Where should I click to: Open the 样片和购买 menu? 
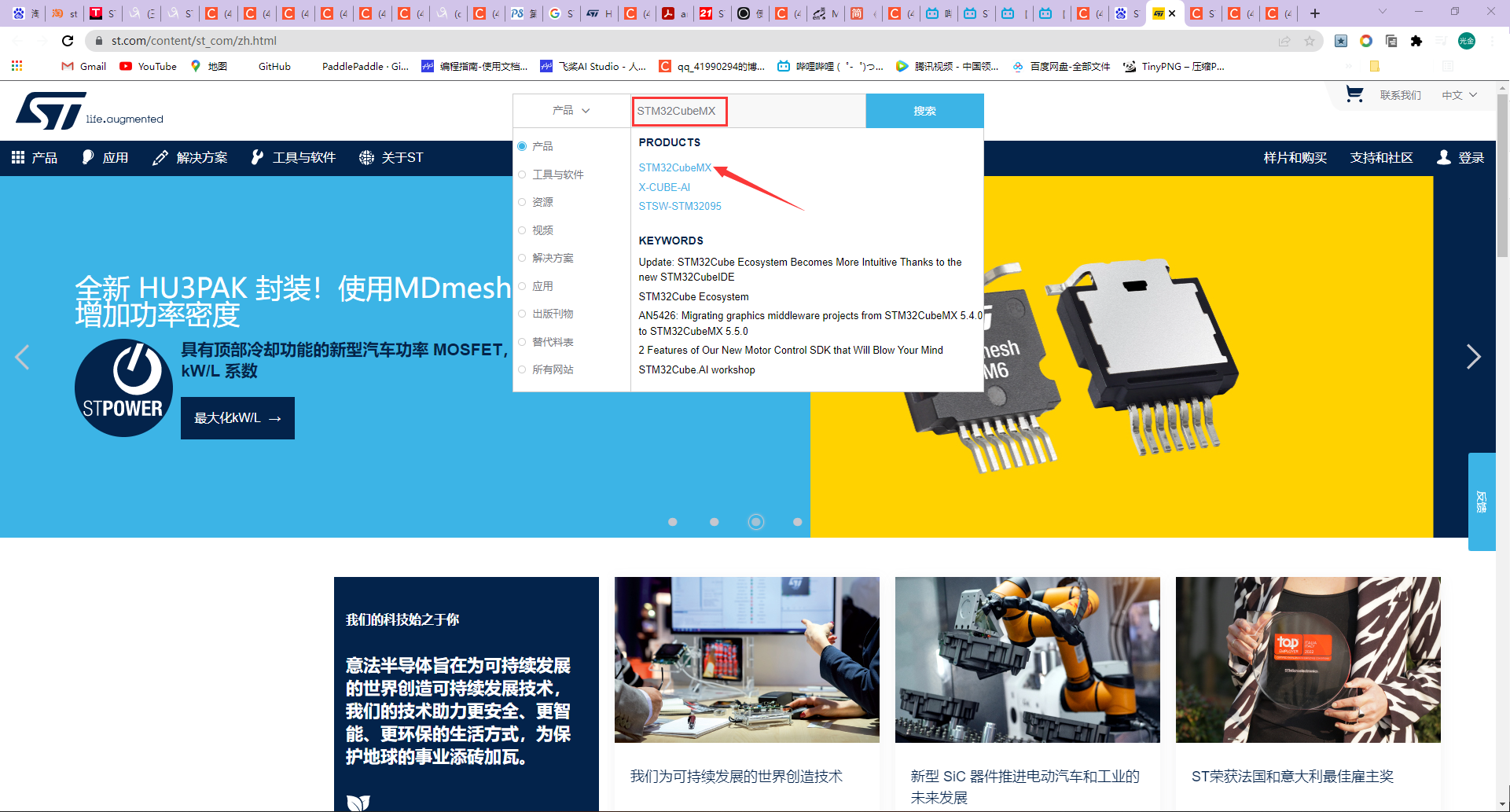tap(1294, 157)
